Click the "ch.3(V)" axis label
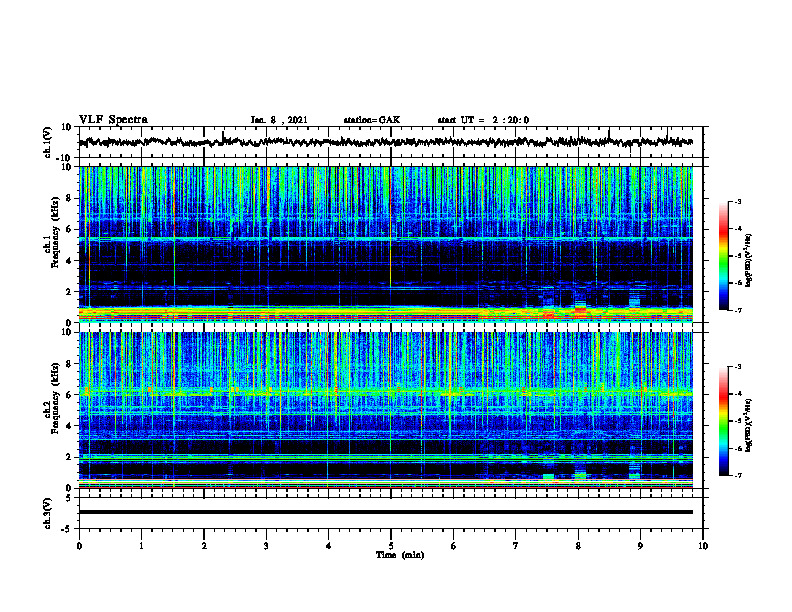 [x=48, y=513]
